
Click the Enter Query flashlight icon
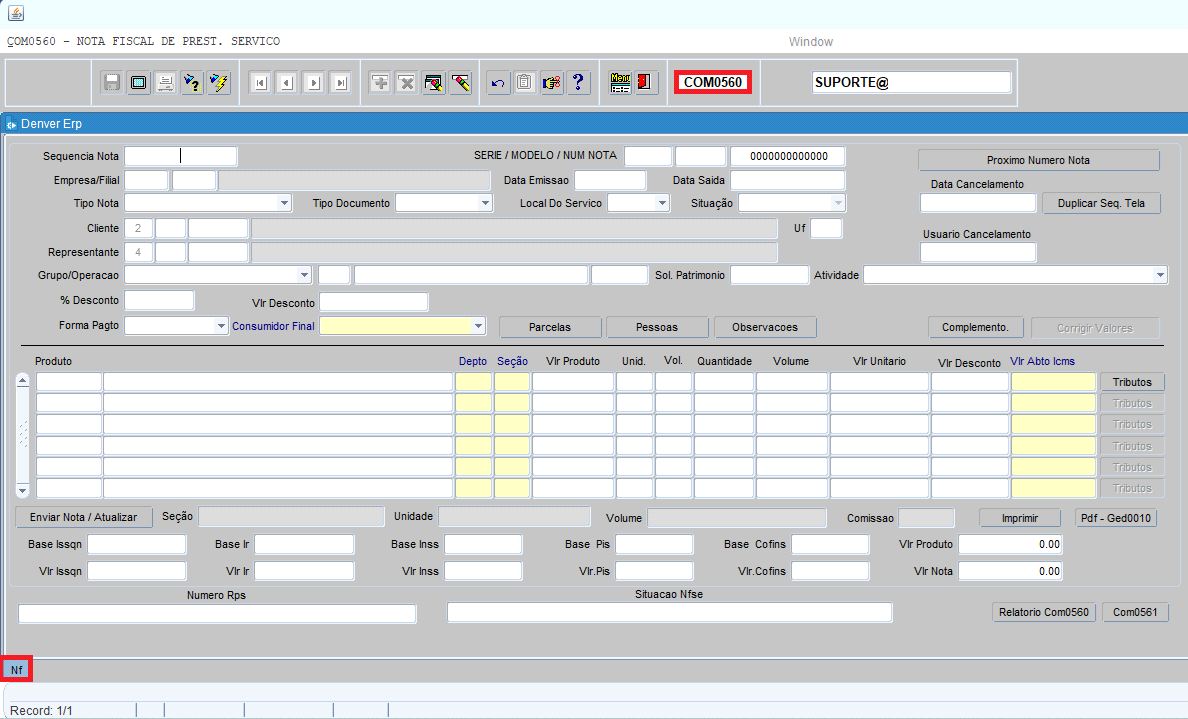click(192, 82)
